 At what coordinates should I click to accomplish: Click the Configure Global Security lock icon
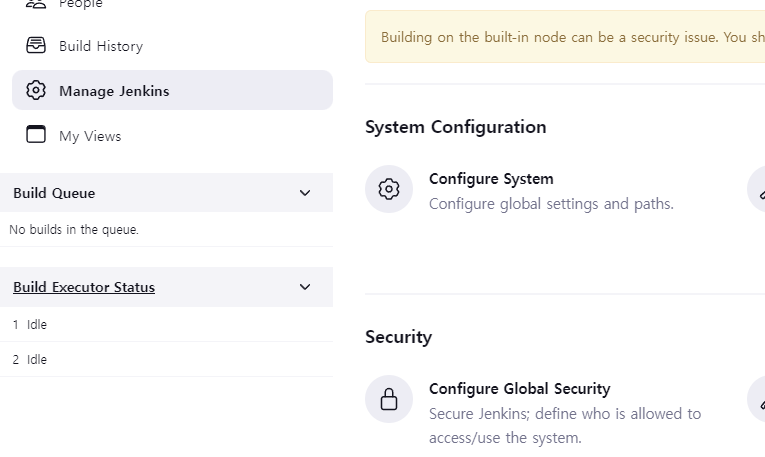click(389, 399)
